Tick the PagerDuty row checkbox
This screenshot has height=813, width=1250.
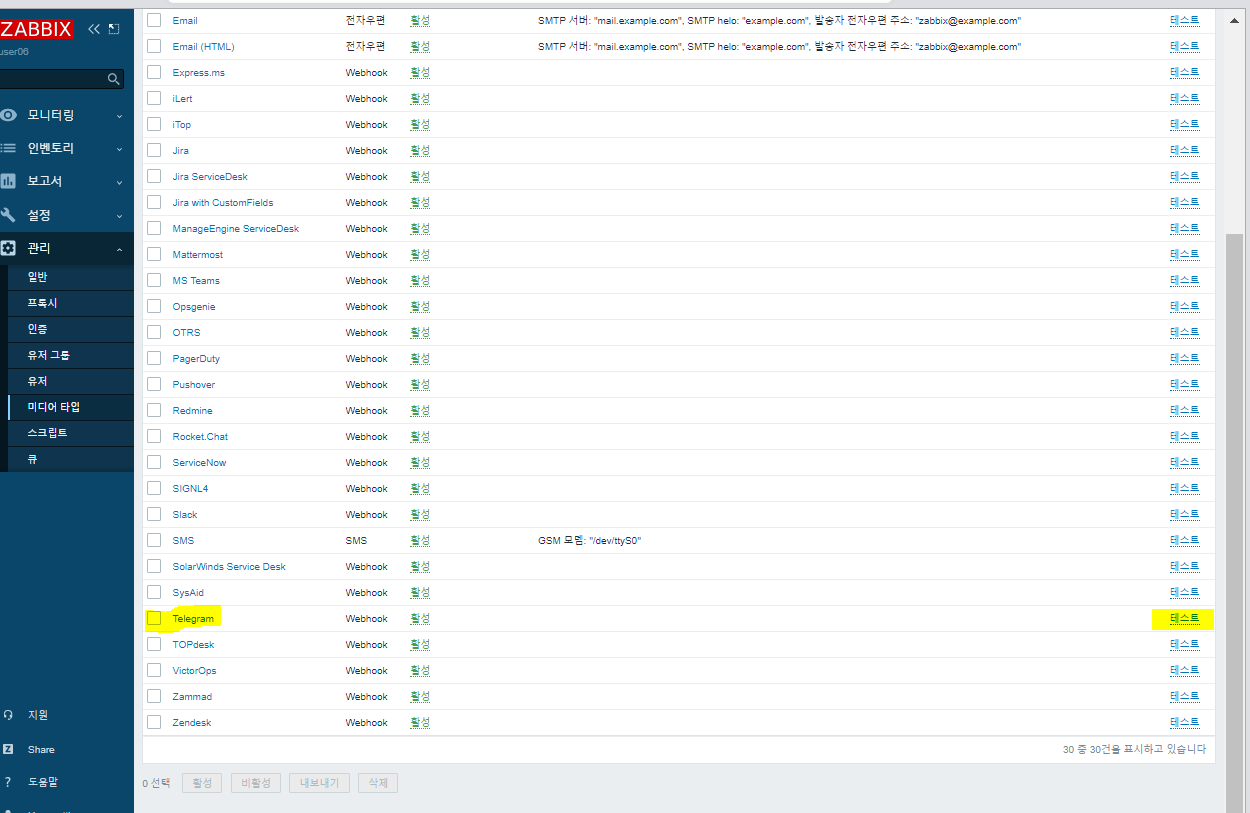coord(154,358)
